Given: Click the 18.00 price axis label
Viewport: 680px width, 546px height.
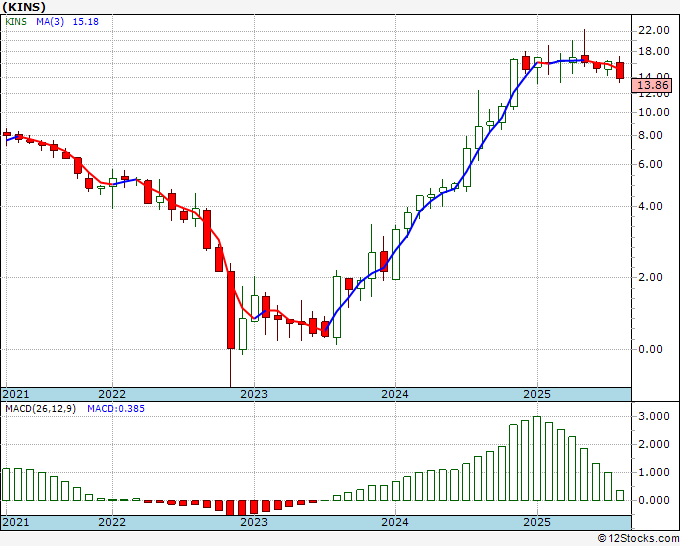Looking at the screenshot, I should click(654, 51).
